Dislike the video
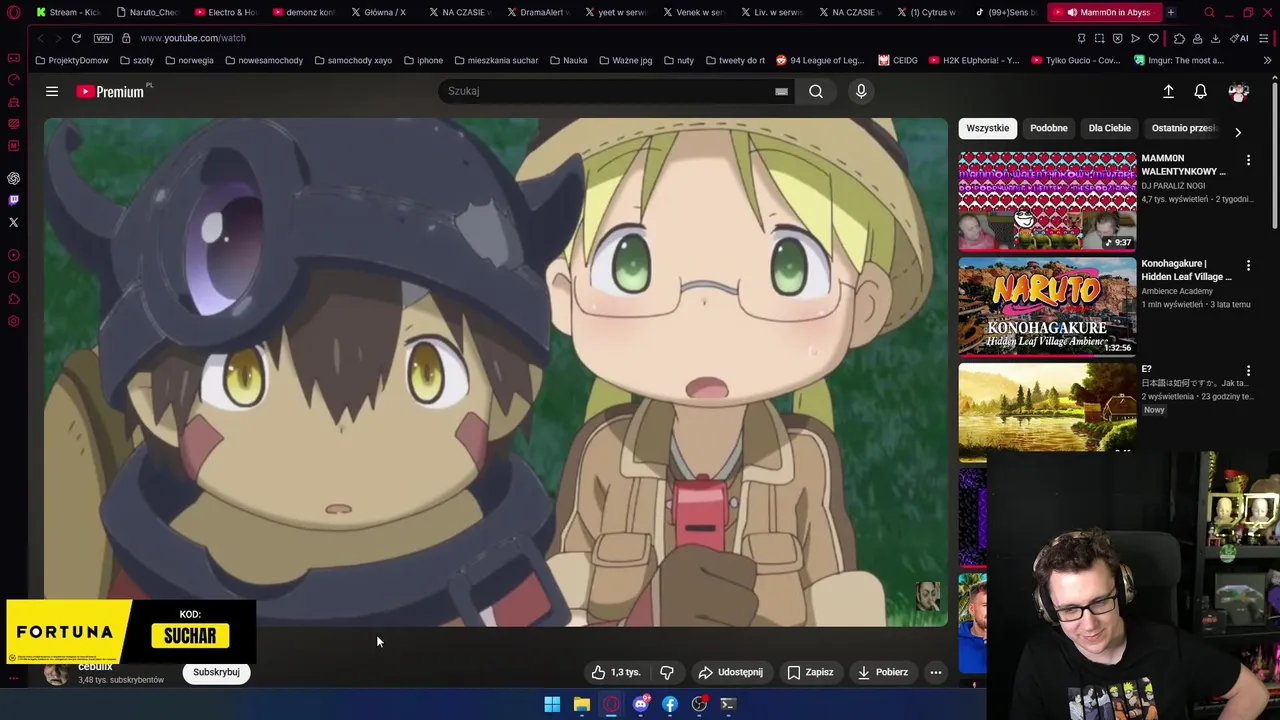Viewport: 1280px width, 720px height. [667, 672]
